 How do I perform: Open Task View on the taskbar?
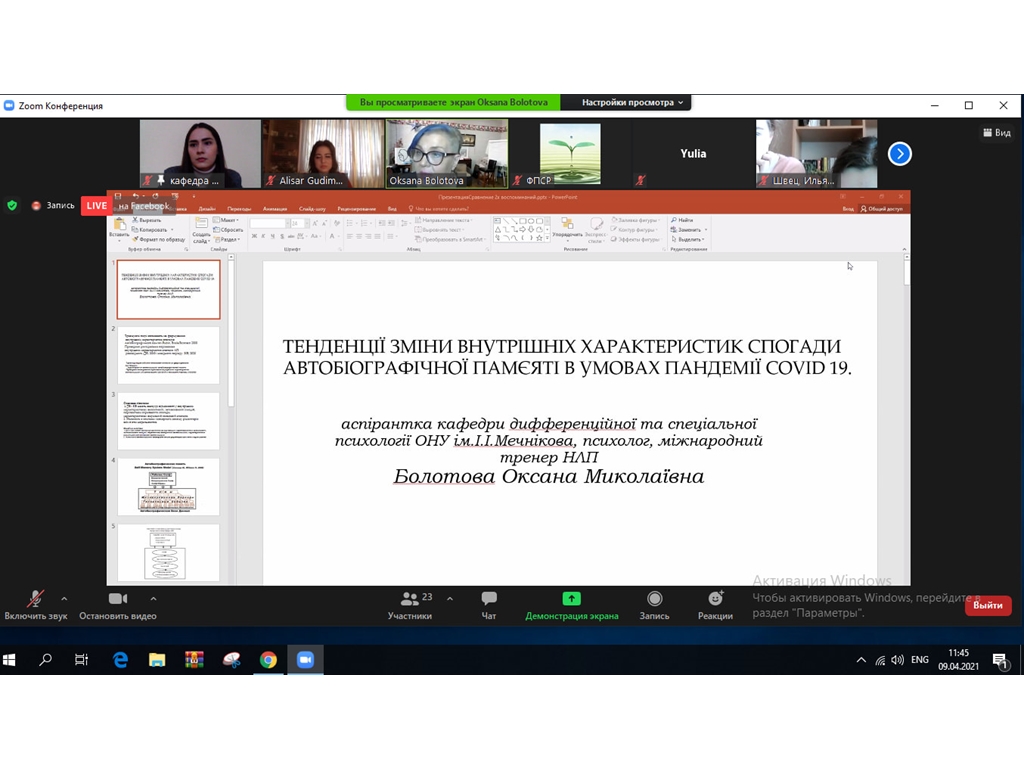82,660
